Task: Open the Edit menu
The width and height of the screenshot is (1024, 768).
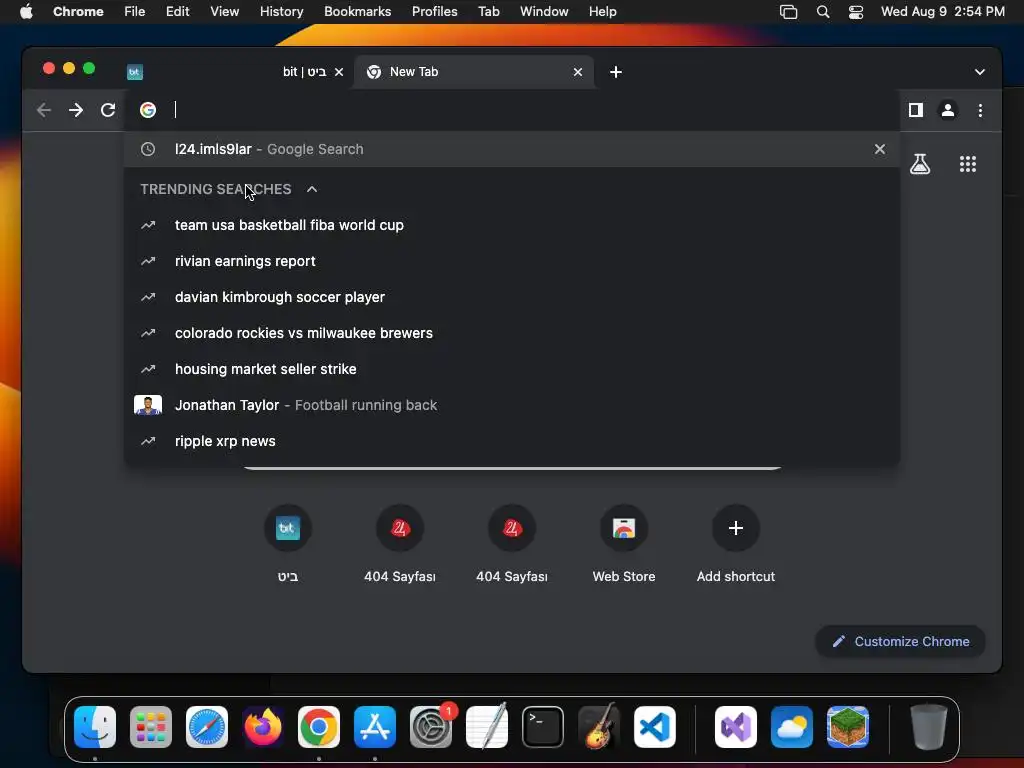Action: [x=177, y=11]
